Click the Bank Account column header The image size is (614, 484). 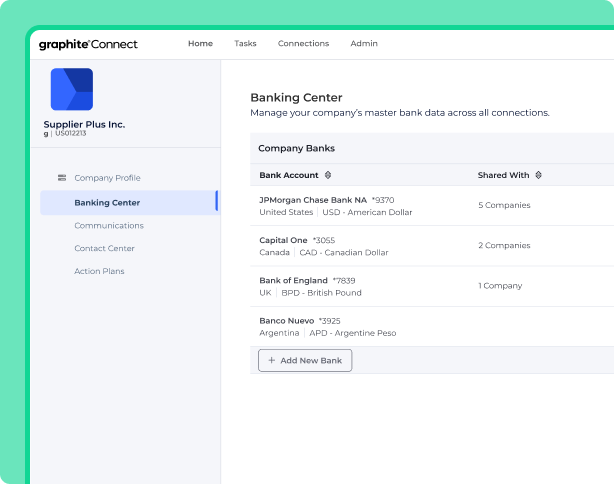point(289,175)
